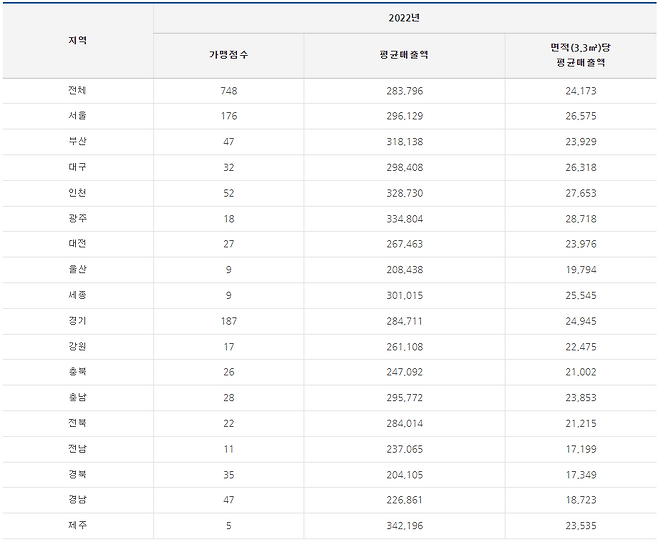Click the 경북 region cell
This screenshot has height=542, width=658.
(x=77, y=475)
